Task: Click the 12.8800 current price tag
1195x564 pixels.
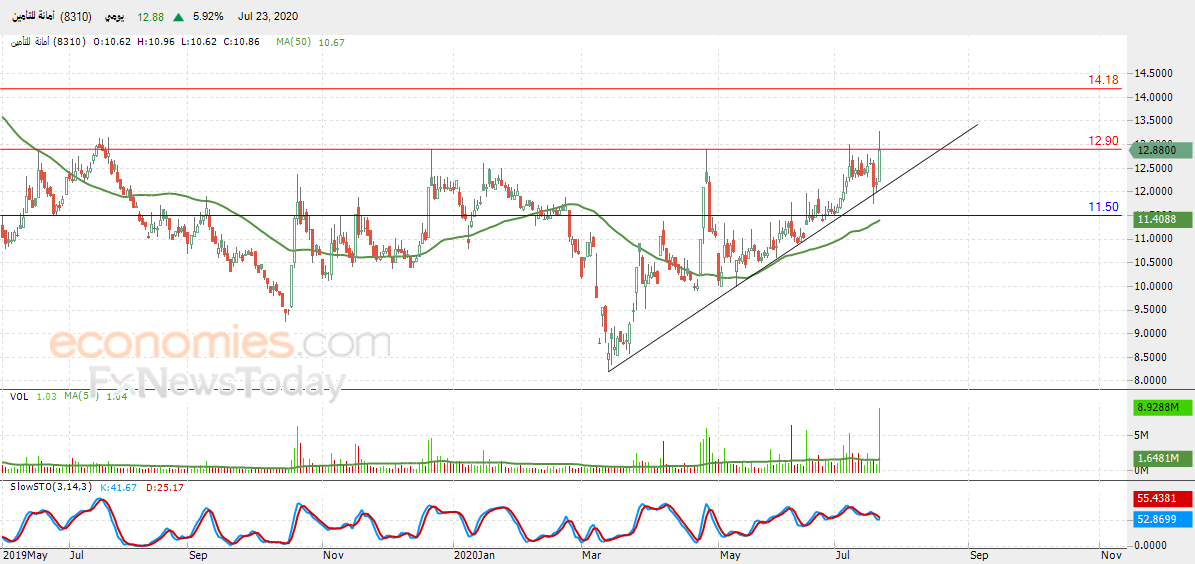Action: click(x=1153, y=151)
